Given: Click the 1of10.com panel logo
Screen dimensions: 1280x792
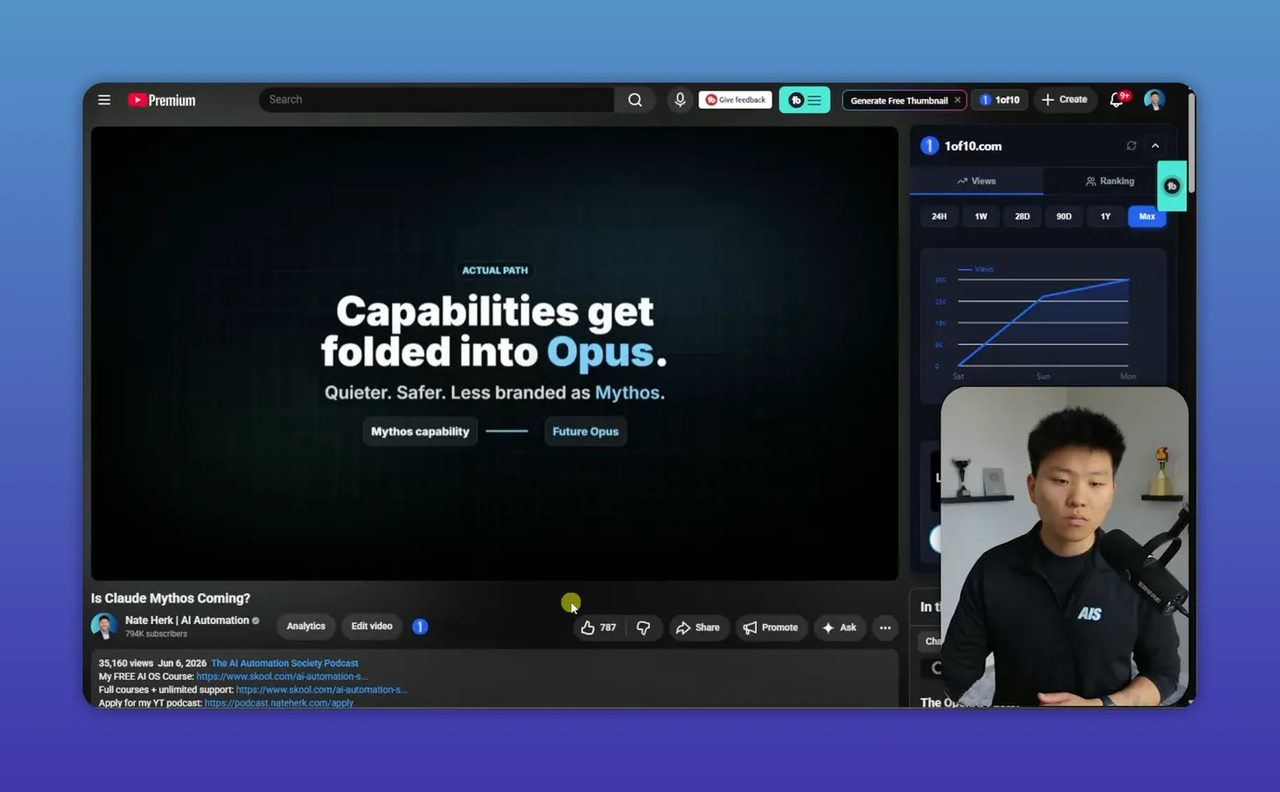Looking at the screenshot, I should [x=930, y=146].
